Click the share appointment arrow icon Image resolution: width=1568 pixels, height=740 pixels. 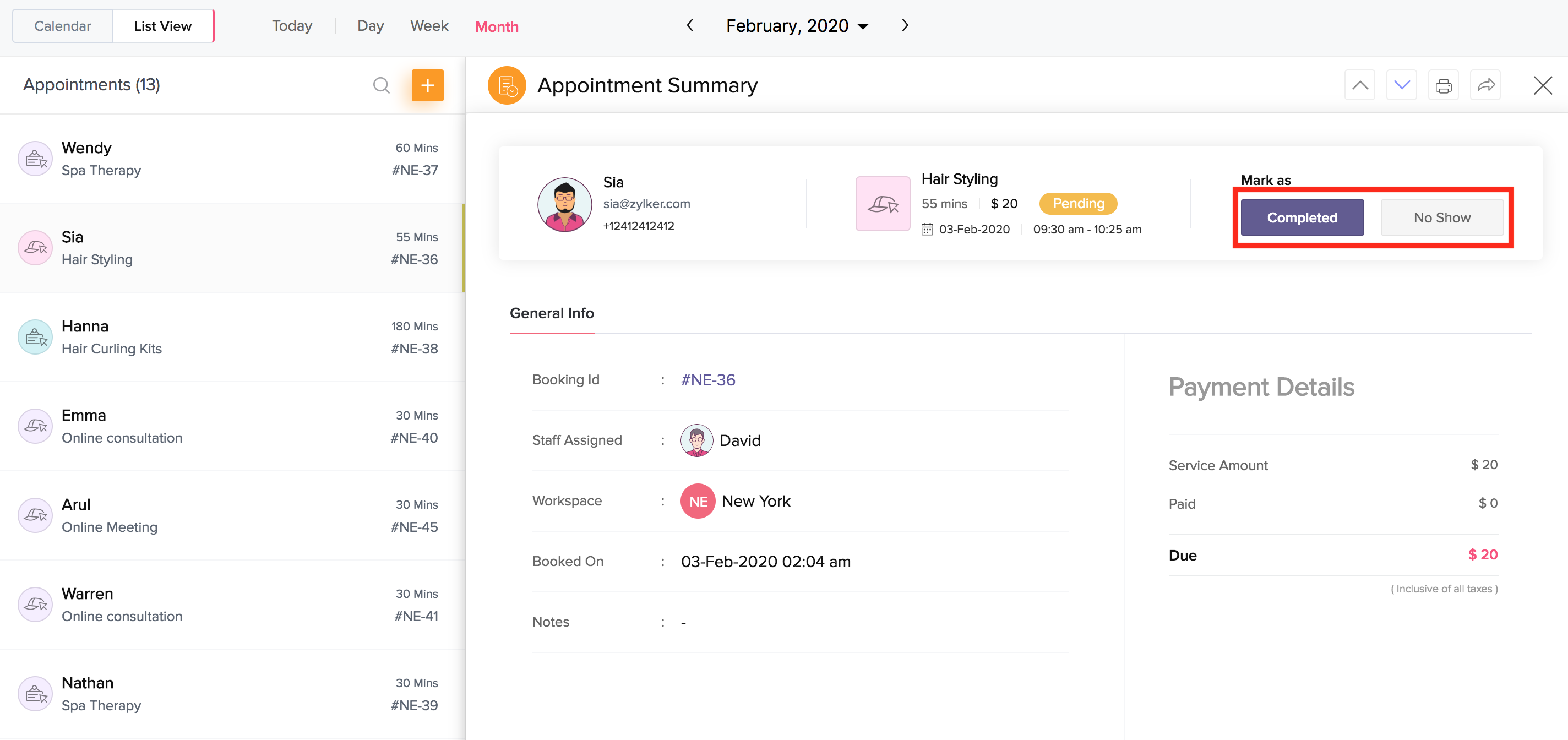pos(1485,85)
